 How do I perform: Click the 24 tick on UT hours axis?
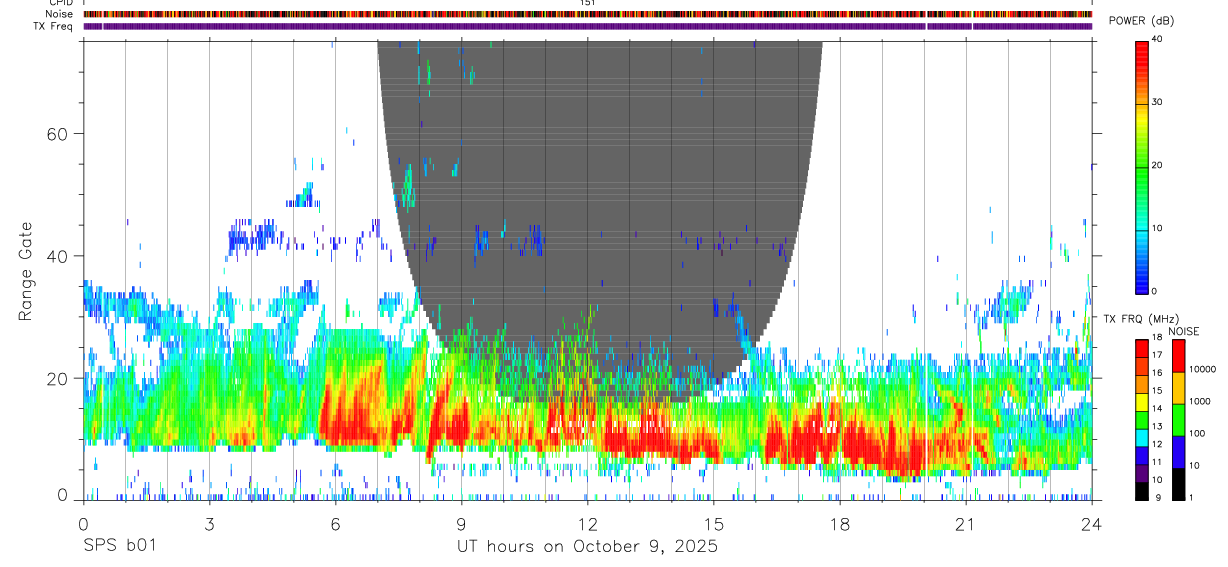[1091, 523]
